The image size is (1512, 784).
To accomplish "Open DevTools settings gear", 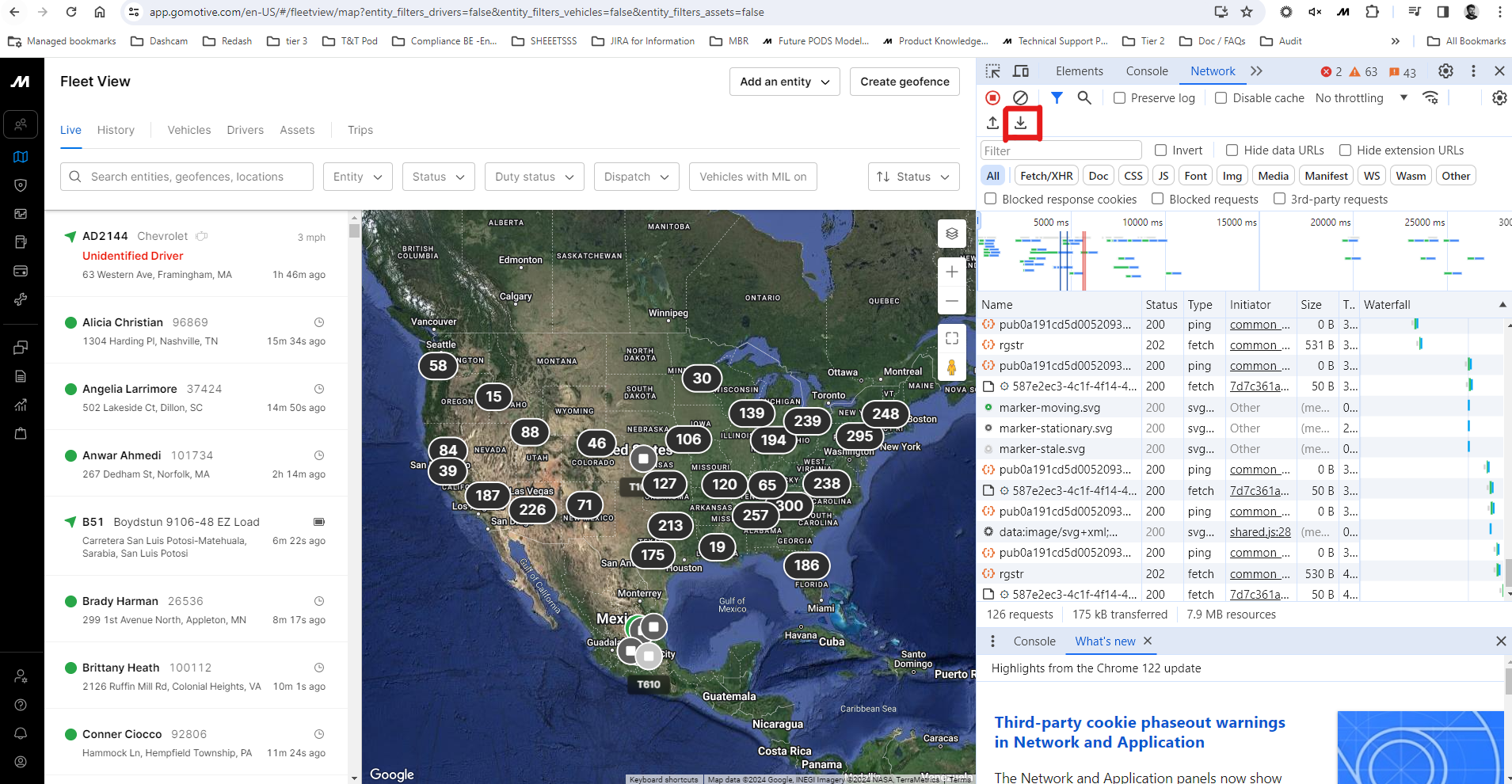I will click(x=1445, y=71).
